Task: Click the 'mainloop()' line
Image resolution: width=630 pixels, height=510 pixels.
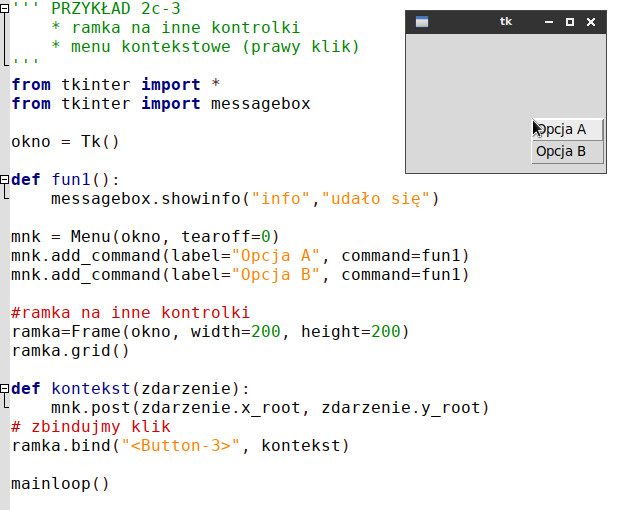Action: click(x=60, y=483)
